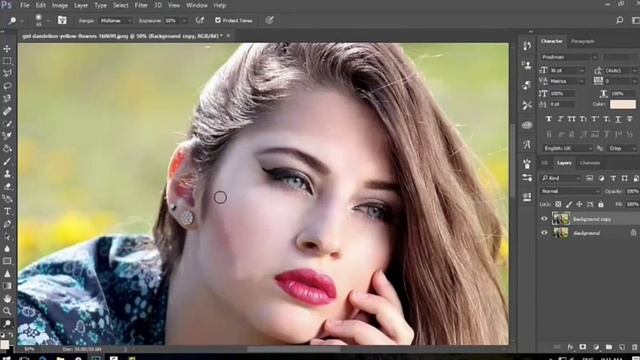This screenshot has height=360, width=640.
Task: Select the Rectangular Marquee tool
Action: click(x=7, y=61)
